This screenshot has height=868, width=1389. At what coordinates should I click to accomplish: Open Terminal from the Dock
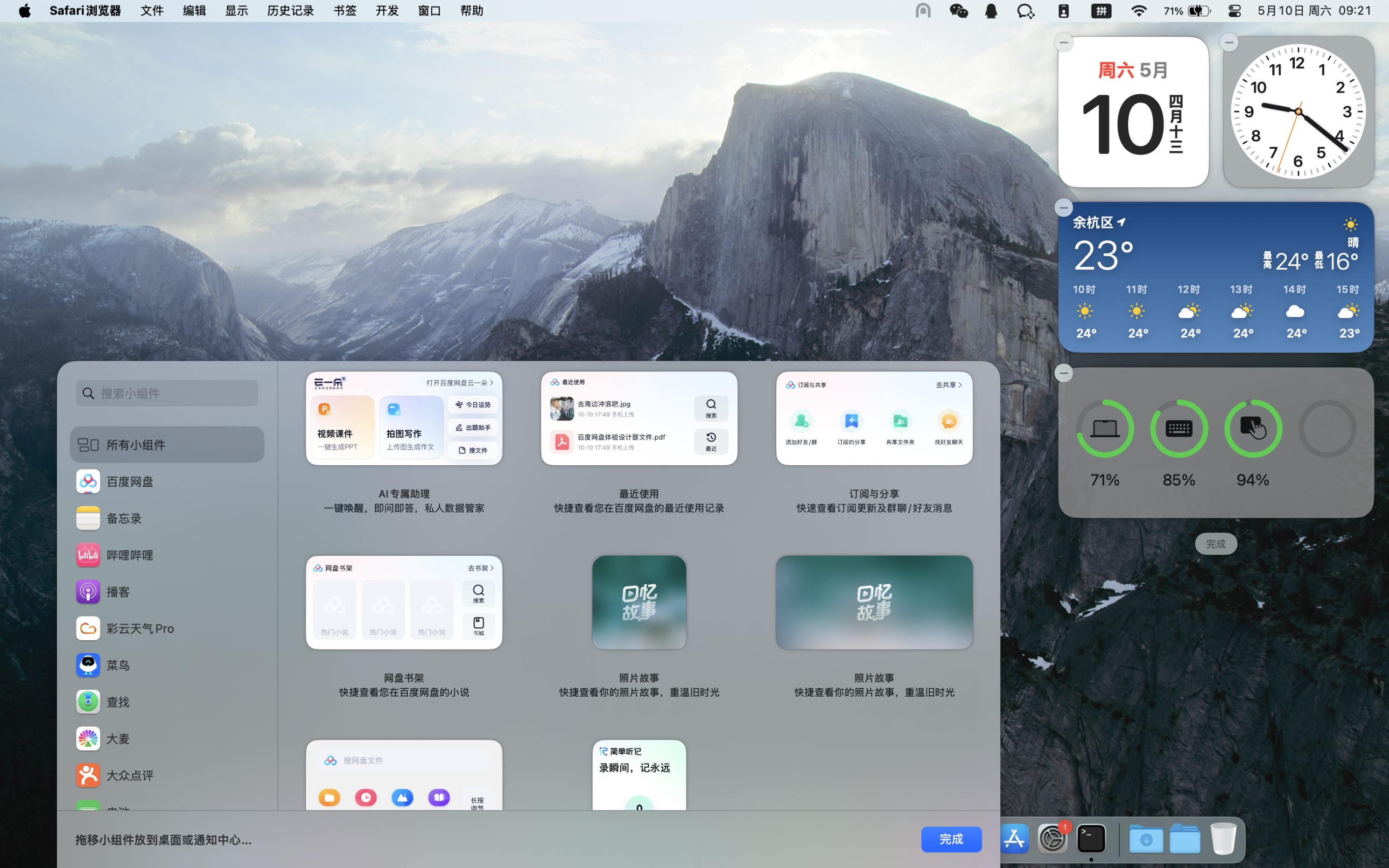tap(1091, 839)
